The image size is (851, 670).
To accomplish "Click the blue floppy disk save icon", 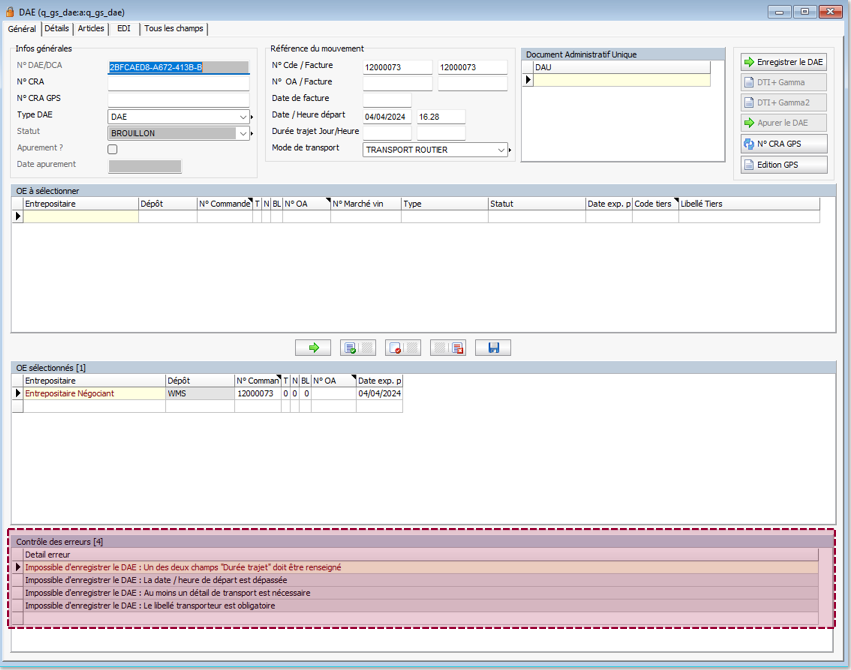I will pyautogui.click(x=493, y=348).
